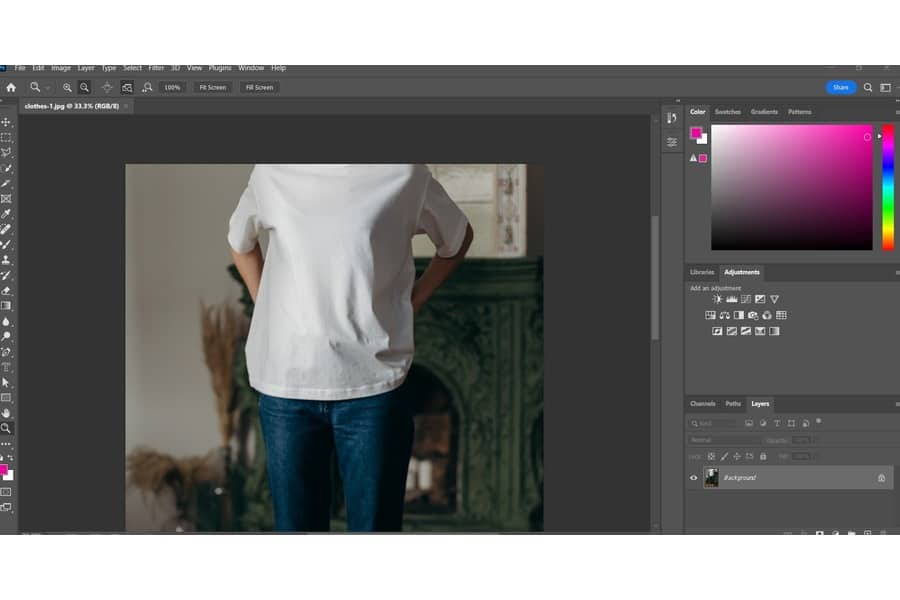Add Photo Filter adjustment
This screenshot has height=600, width=900.
753,315
